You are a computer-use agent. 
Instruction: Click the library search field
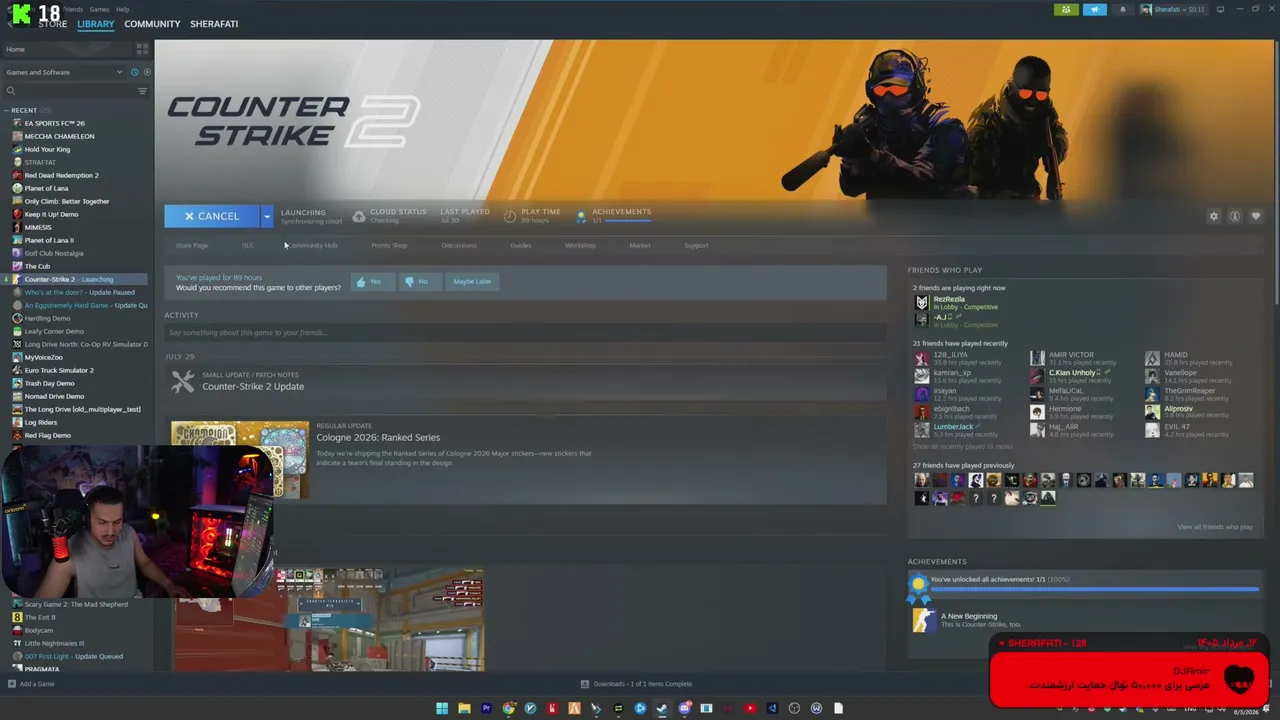pos(75,91)
